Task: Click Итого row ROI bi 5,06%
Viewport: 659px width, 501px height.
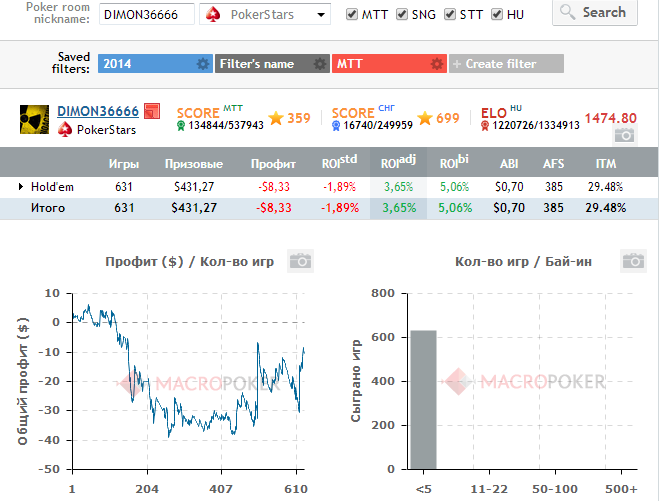Action: click(455, 208)
